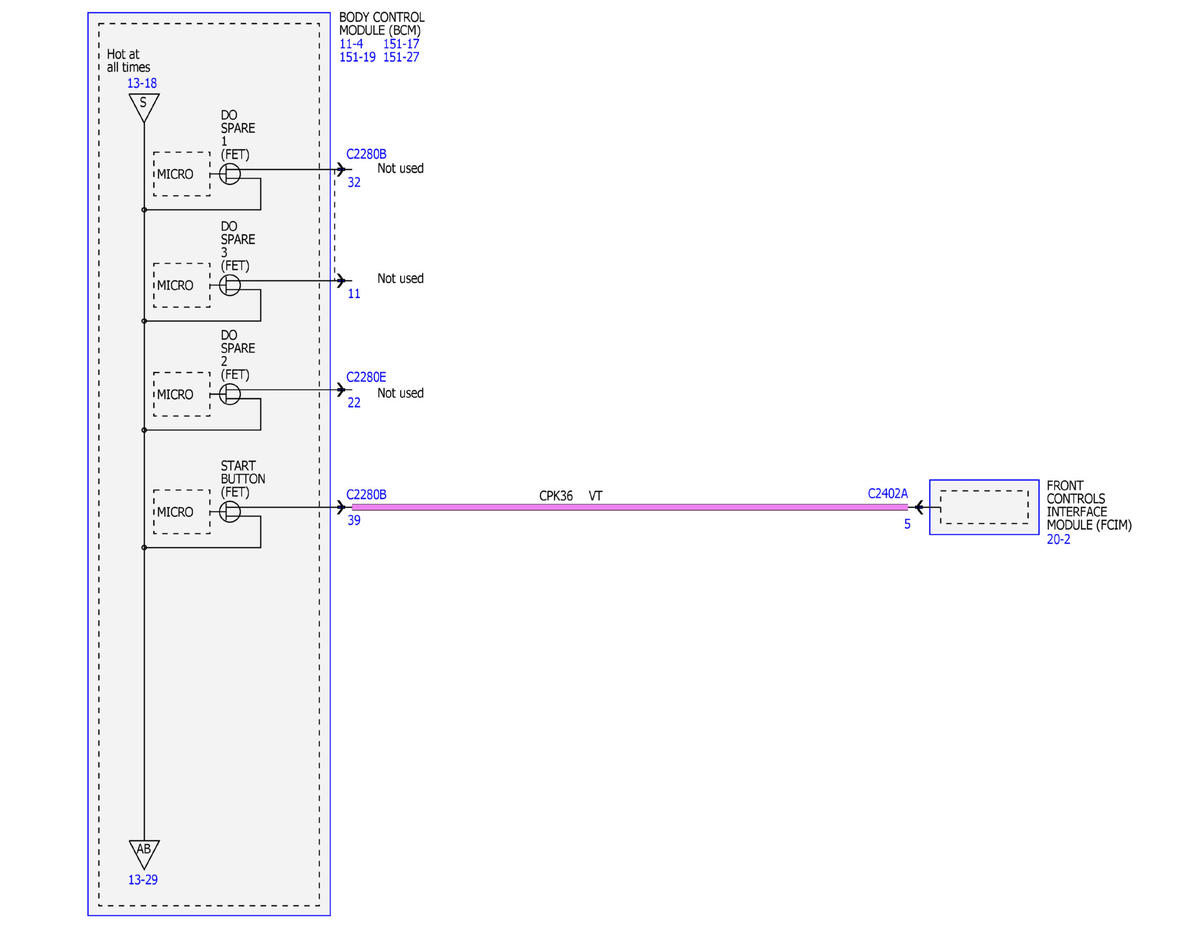The height and width of the screenshot is (927, 1200).
Task: Click the MICRO box beside START BUTTON
Action: (x=181, y=512)
